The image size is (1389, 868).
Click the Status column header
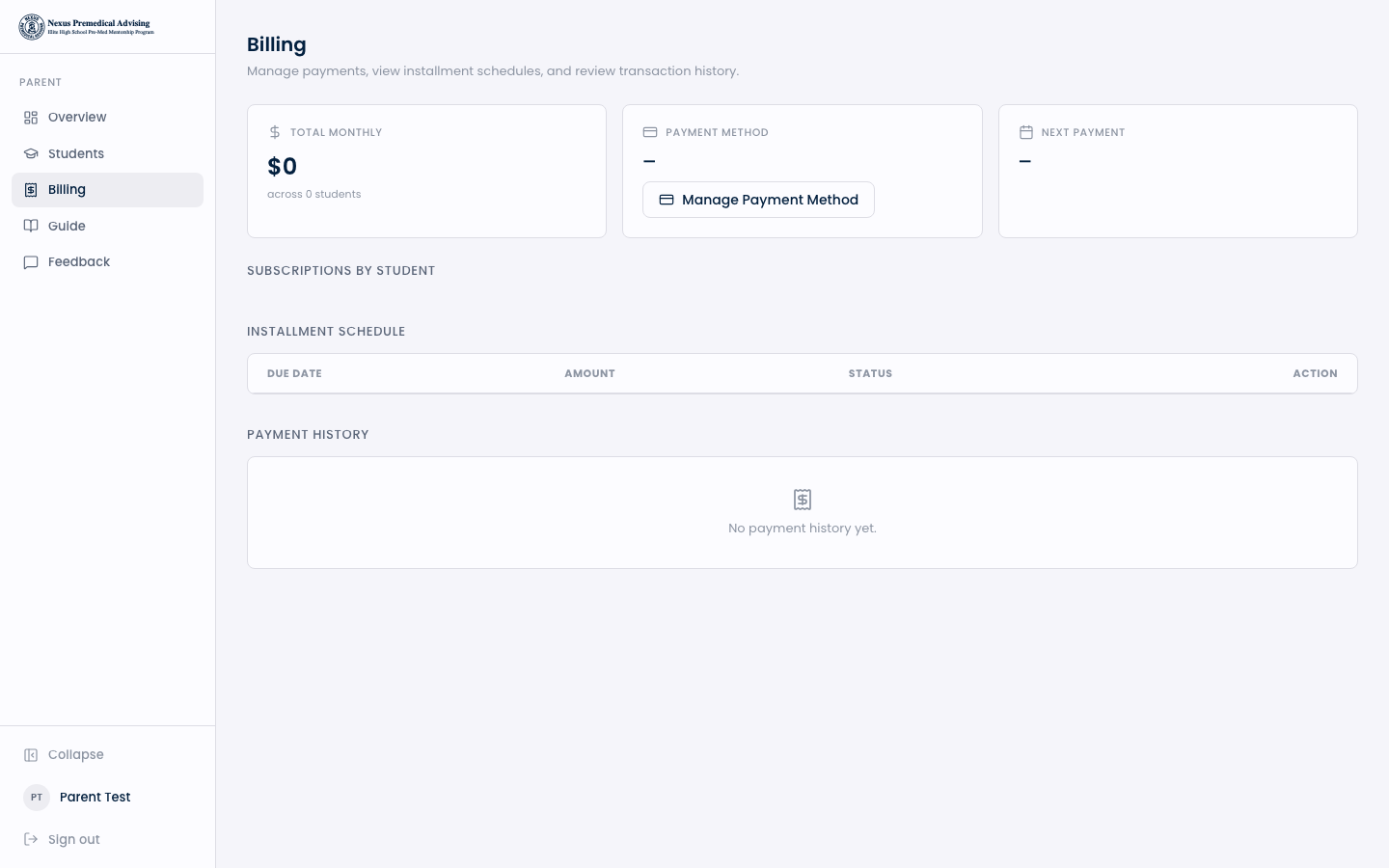(870, 373)
